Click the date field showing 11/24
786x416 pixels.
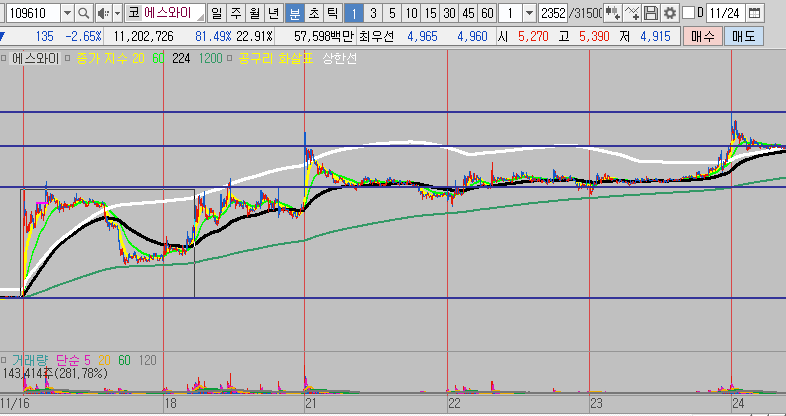click(725, 13)
